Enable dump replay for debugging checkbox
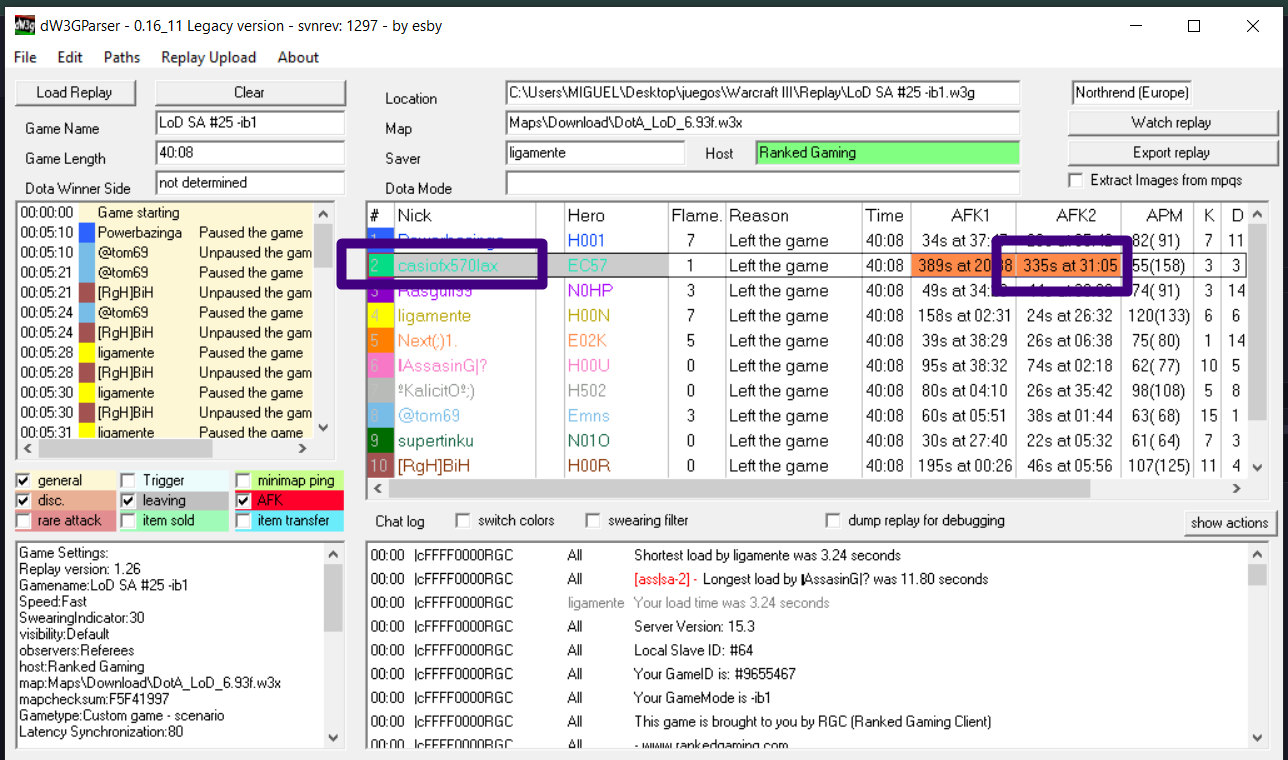The image size is (1288, 760). pyautogui.click(x=833, y=520)
